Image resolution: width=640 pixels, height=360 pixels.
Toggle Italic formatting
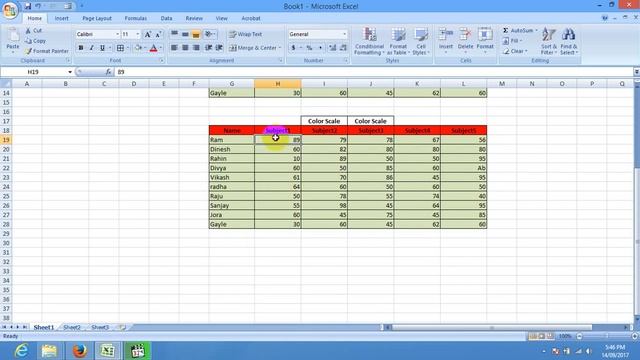point(91,48)
